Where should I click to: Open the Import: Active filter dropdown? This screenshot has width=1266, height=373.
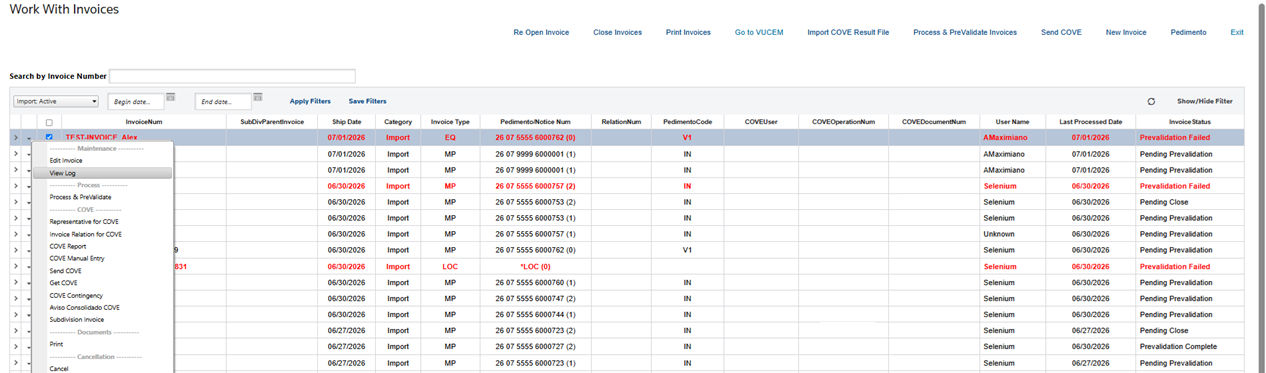[x=56, y=101]
